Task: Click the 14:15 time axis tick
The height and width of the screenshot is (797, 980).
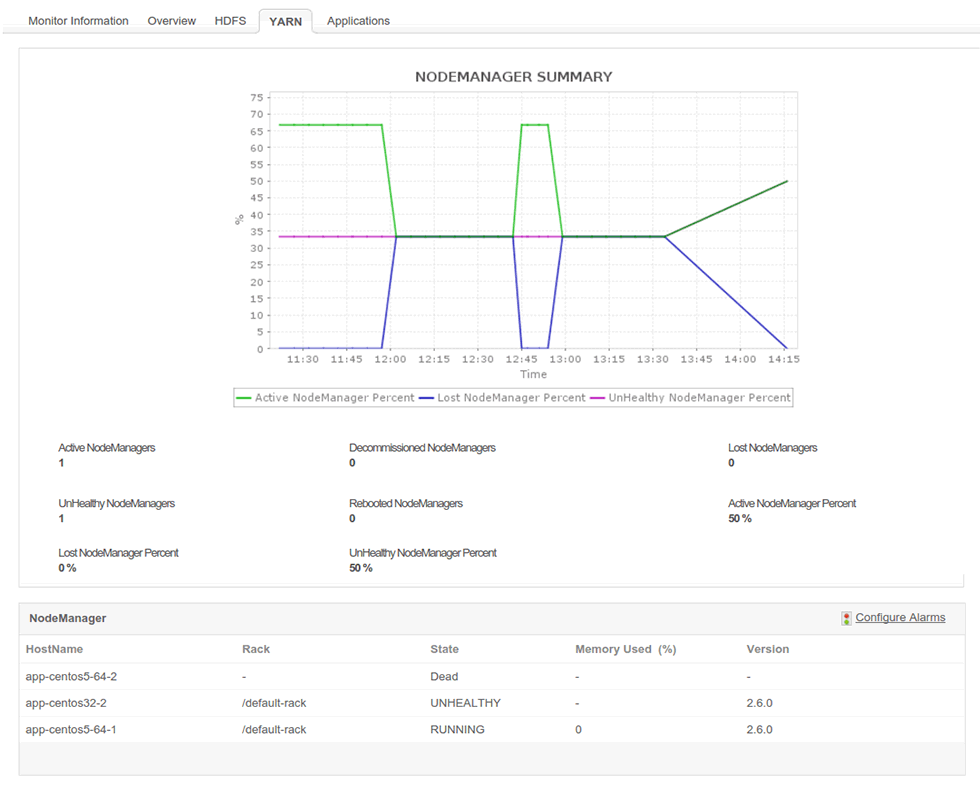Action: [784, 359]
